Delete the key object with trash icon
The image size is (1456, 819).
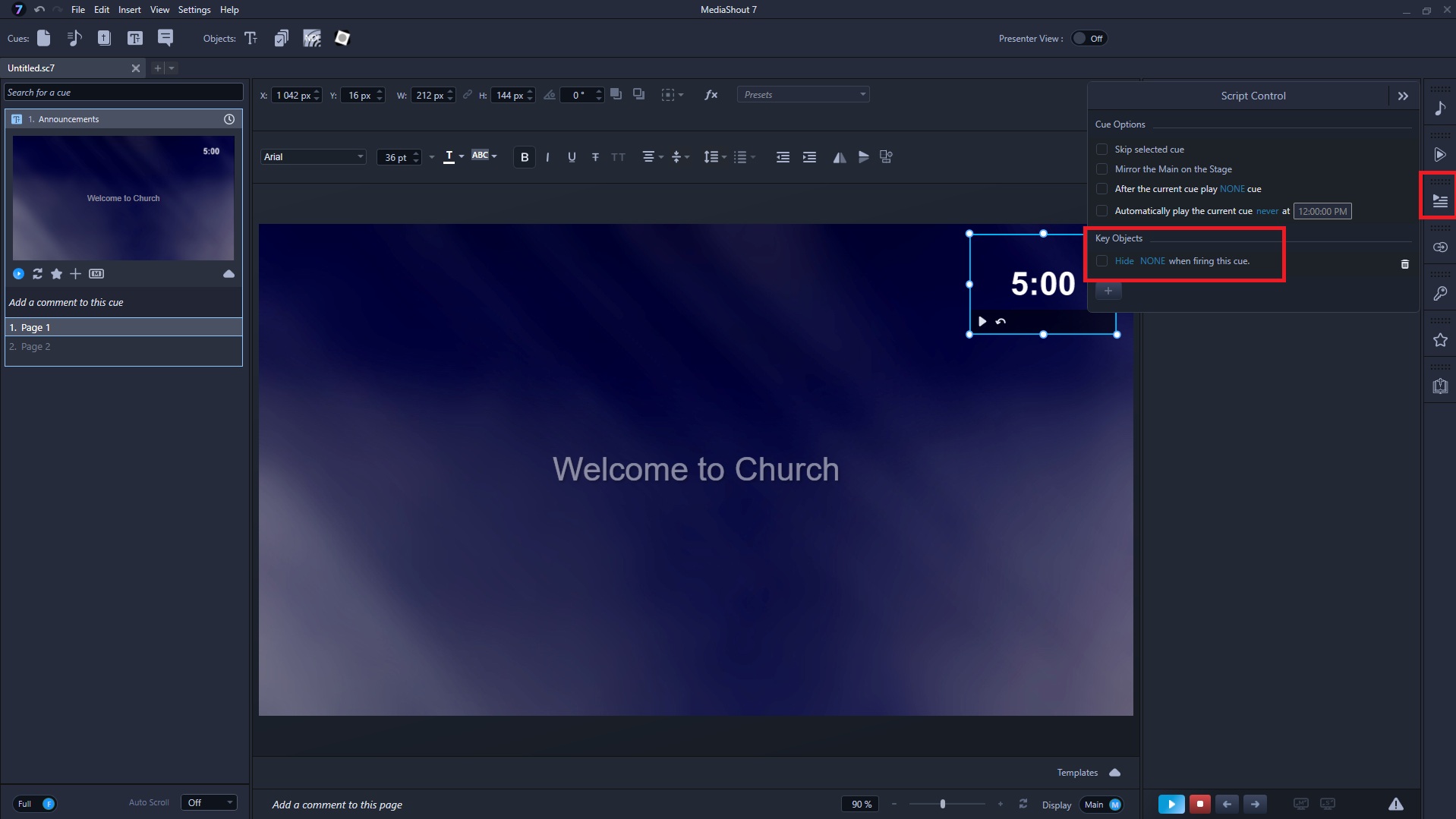coord(1404,264)
